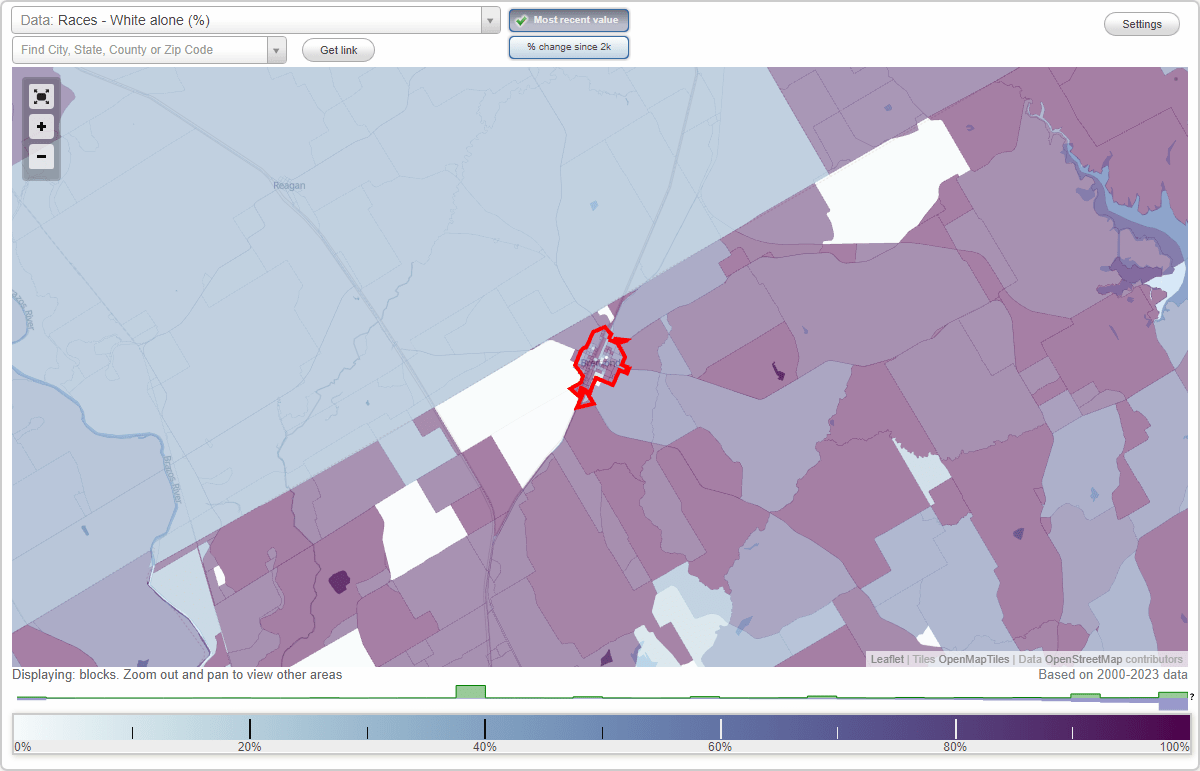The width and height of the screenshot is (1200, 771).
Task: Enable the Most recent value display mode
Action: coord(568,20)
